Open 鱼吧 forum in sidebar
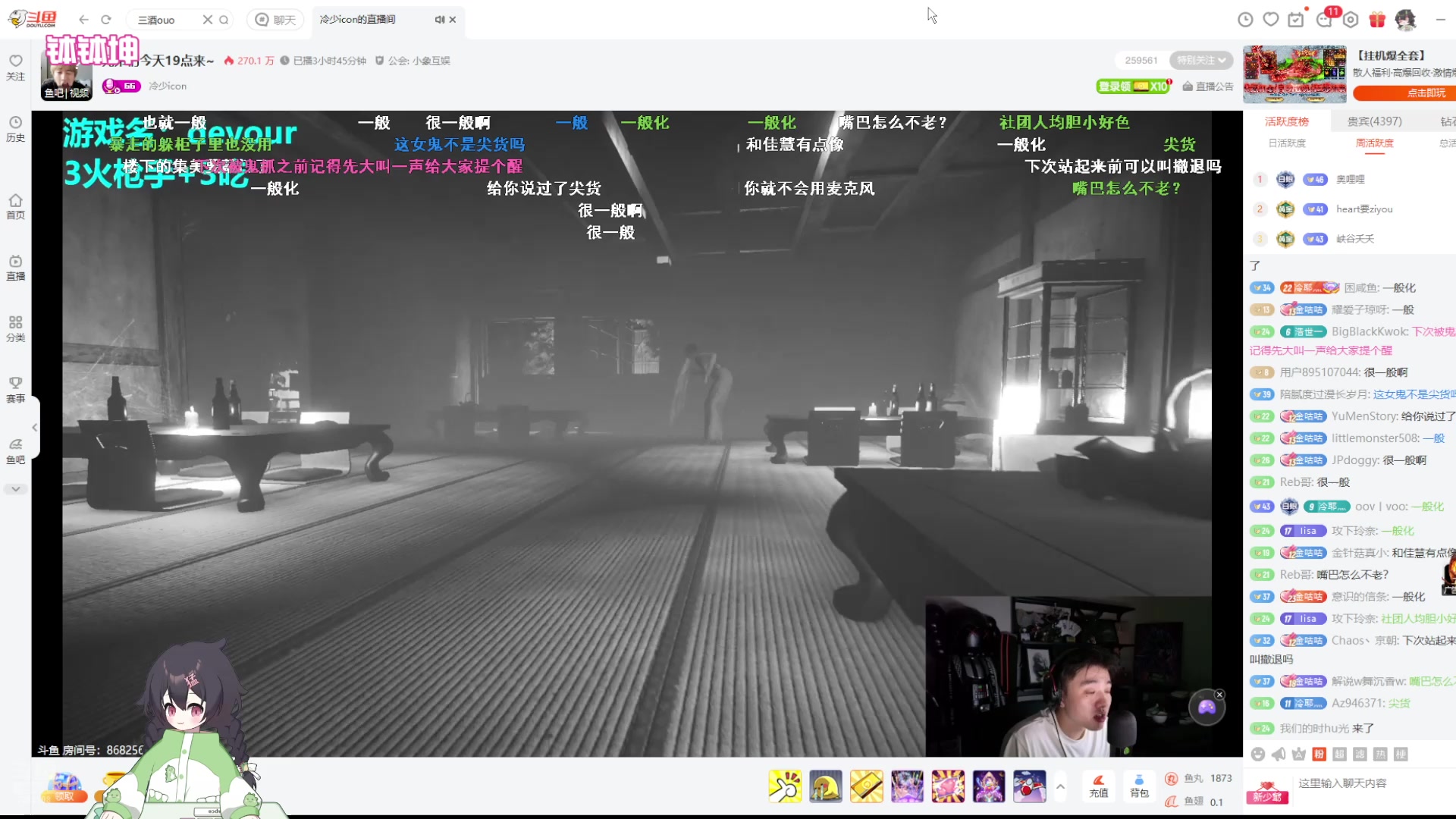The image size is (1456, 819). [16, 451]
